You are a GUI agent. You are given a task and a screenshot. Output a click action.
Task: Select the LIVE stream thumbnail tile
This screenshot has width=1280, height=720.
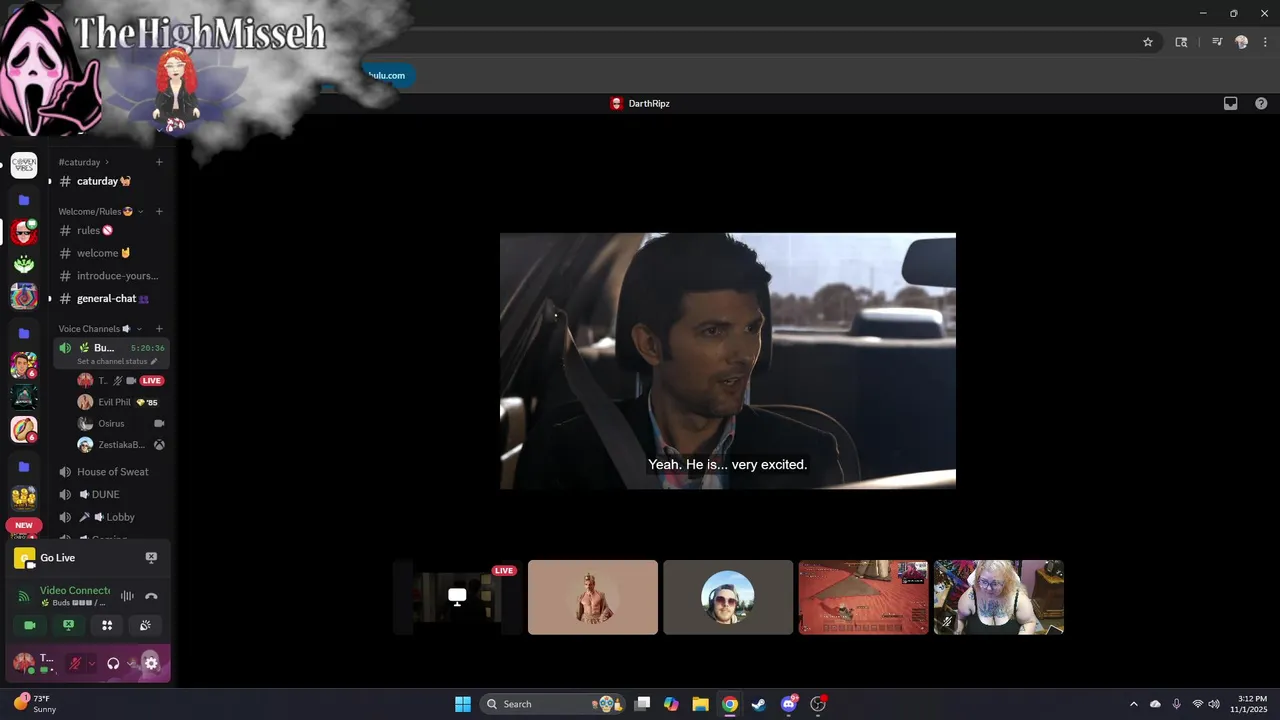coord(458,597)
